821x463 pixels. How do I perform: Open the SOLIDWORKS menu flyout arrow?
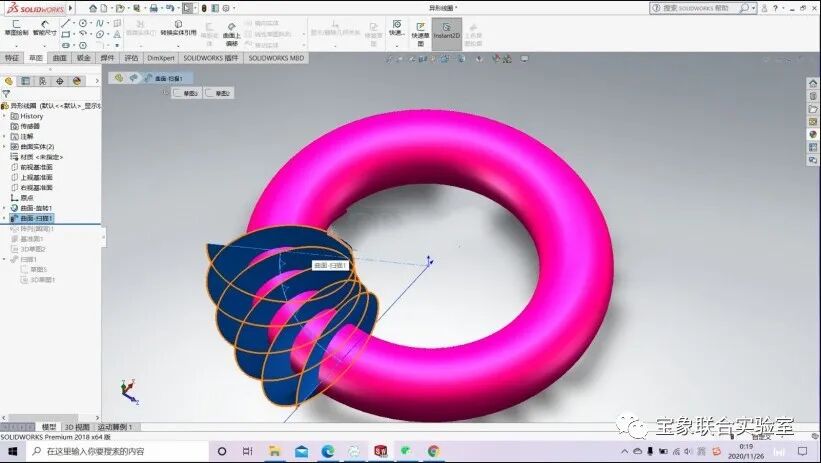[70, 8]
